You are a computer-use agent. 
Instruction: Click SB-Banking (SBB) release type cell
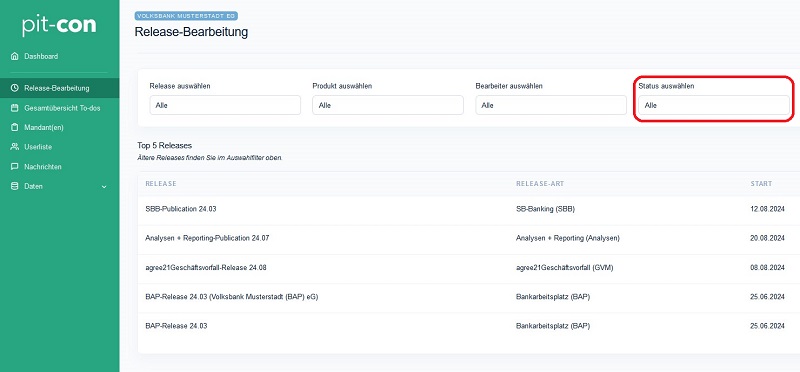click(545, 209)
